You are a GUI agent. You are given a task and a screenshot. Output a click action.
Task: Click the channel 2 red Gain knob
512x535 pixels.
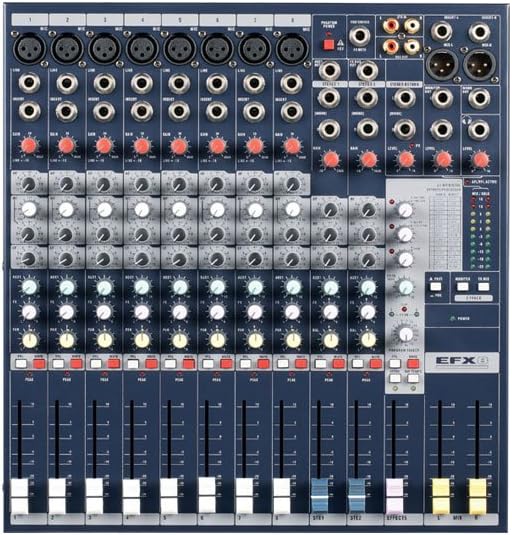click(67, 146)
